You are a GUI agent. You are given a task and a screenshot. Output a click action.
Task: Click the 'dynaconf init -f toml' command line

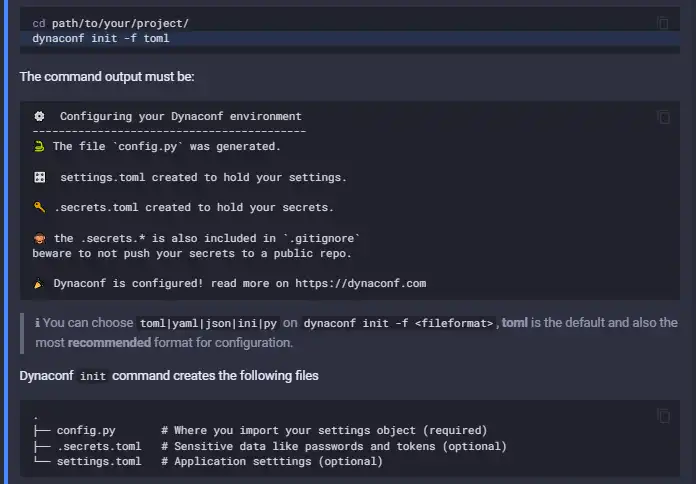tap(101, 38)
